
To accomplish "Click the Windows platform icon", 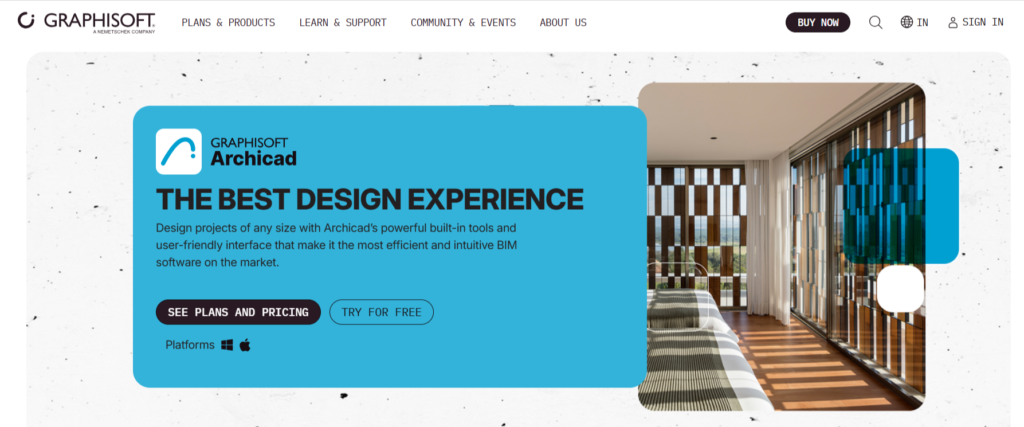I will coord(227,345).
